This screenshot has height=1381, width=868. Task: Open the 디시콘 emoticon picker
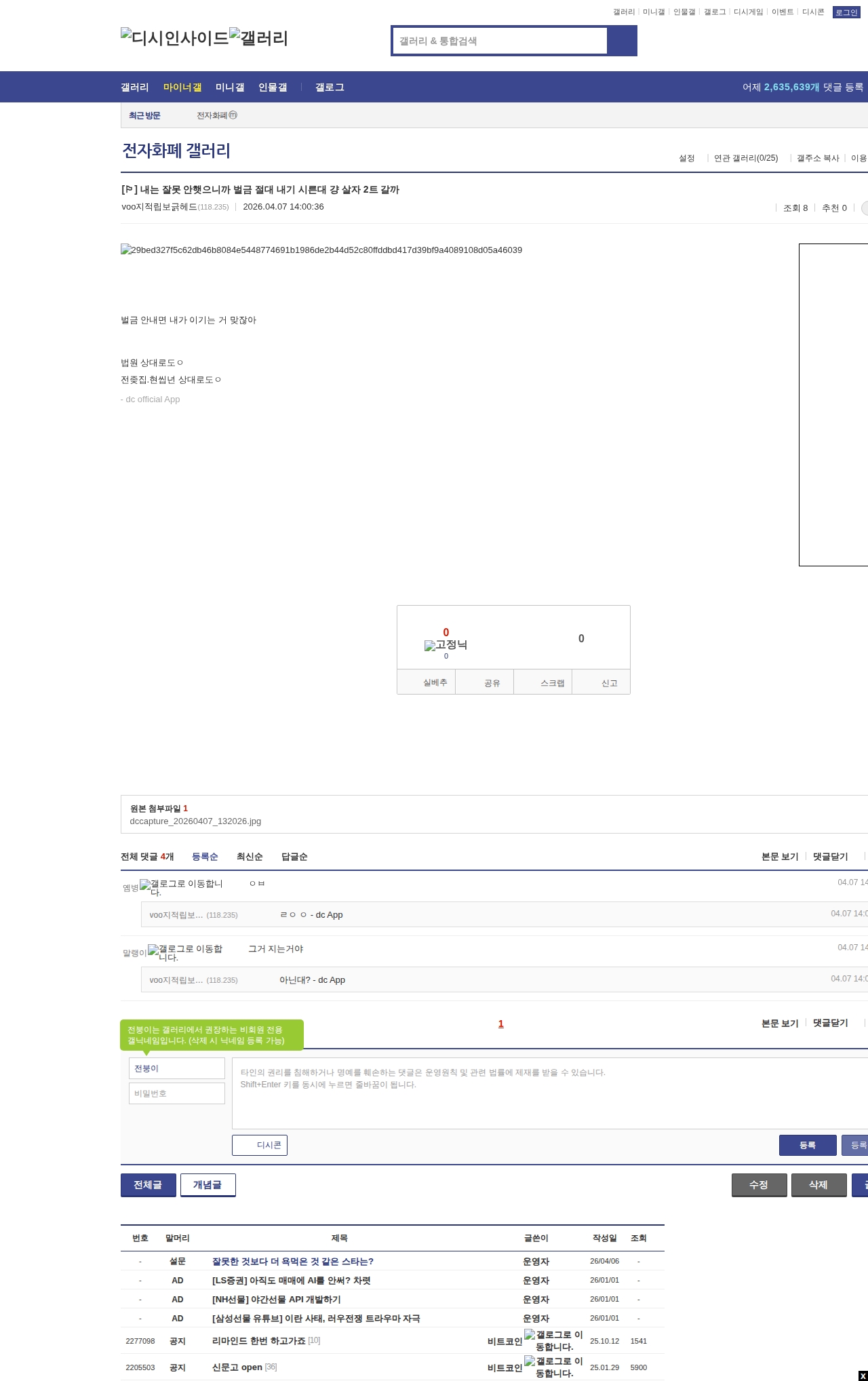[x=260, y=1145]
